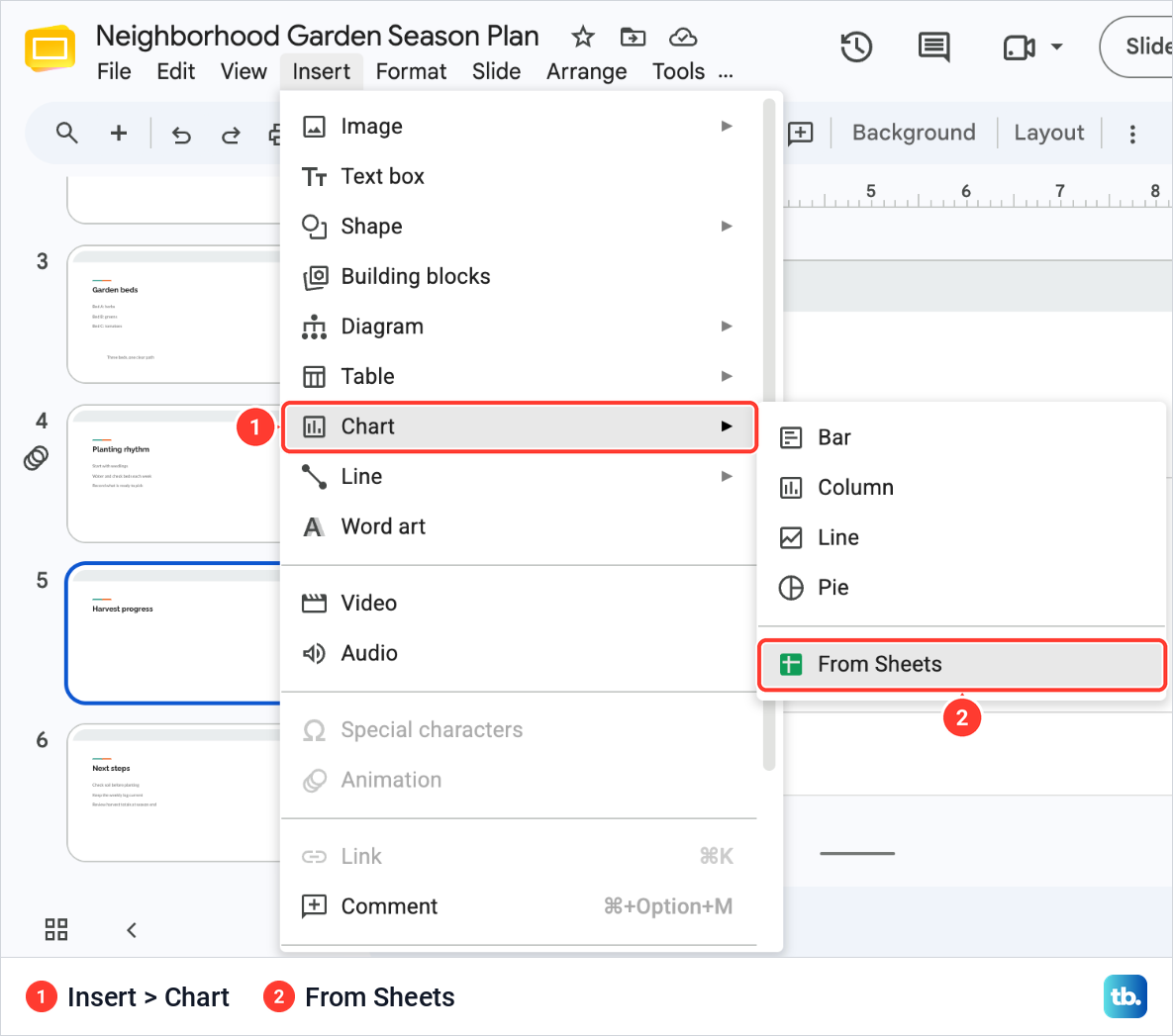Expand the Image submenu
Viewport: 1173px width, 1036px height.
tap(519, 127)
